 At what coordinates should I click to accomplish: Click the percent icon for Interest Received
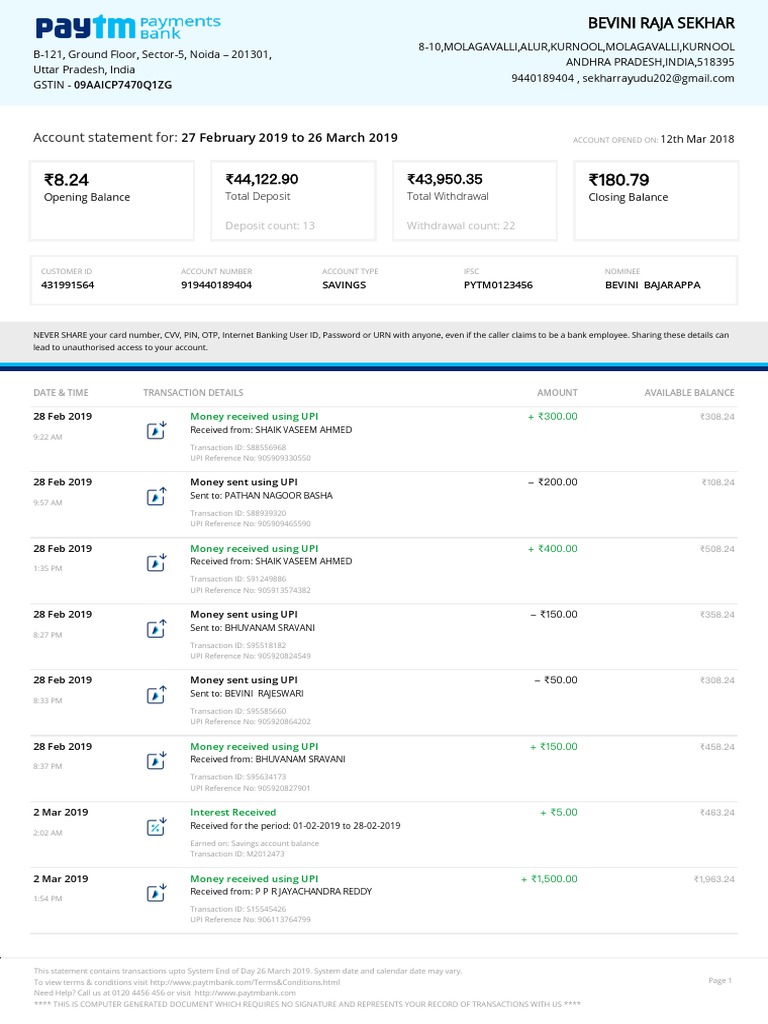pos(156,827)
